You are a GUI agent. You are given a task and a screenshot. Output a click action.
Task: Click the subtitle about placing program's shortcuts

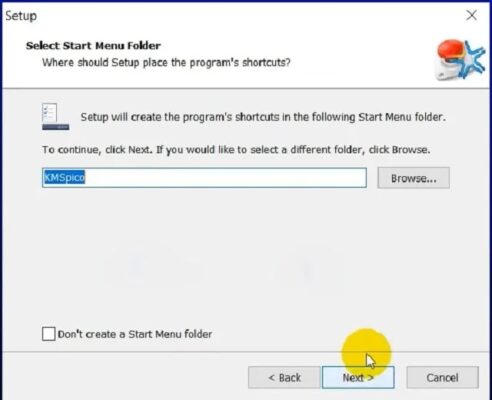click(x=166, y=62)
